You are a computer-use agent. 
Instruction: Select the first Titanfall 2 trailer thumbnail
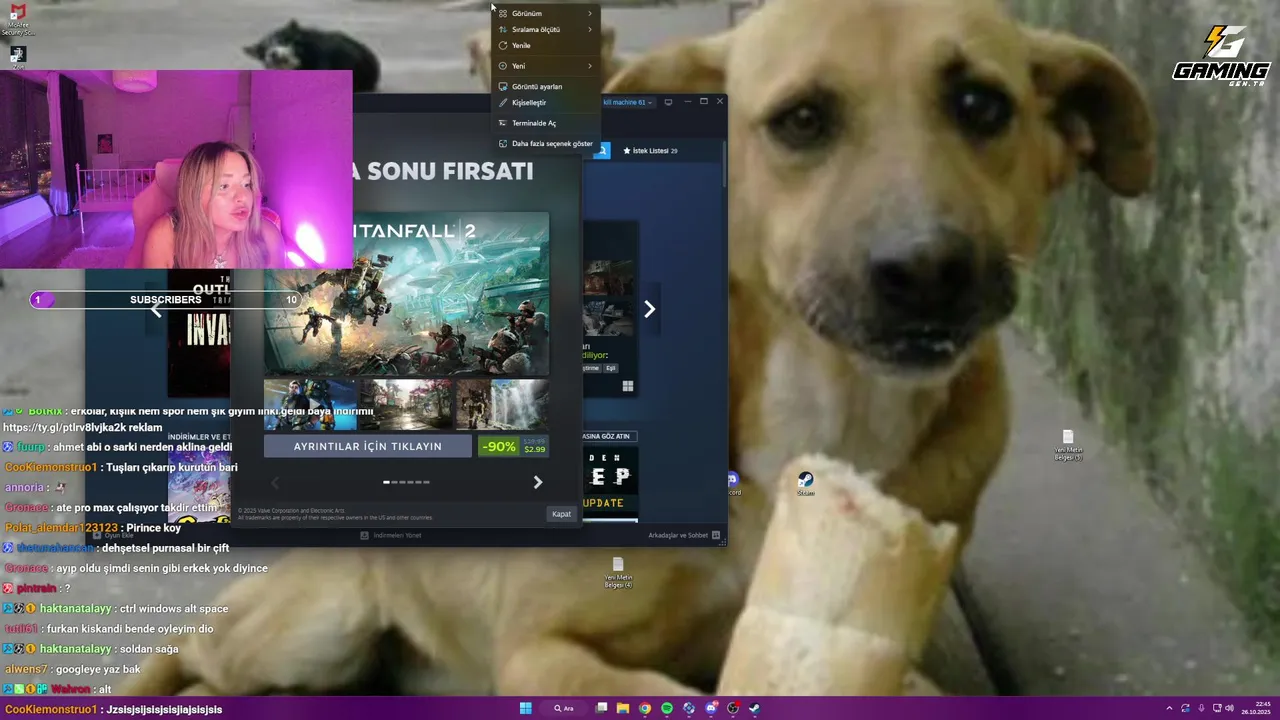click(x=310, y=405)
